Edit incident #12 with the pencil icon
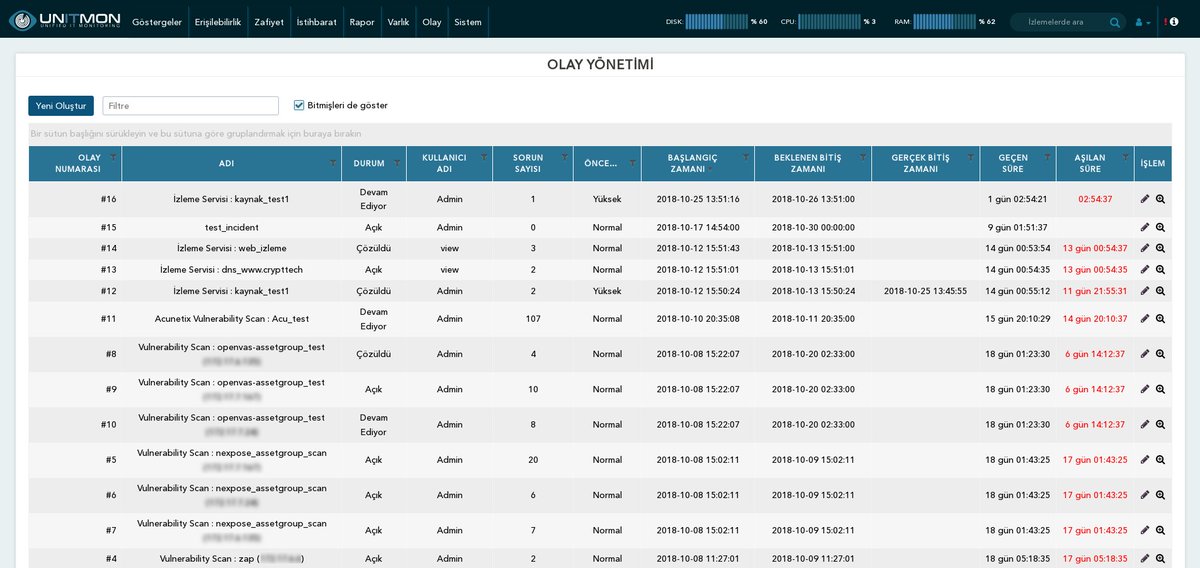The width and height of the screenshot is (1200, 568). 1145,290
